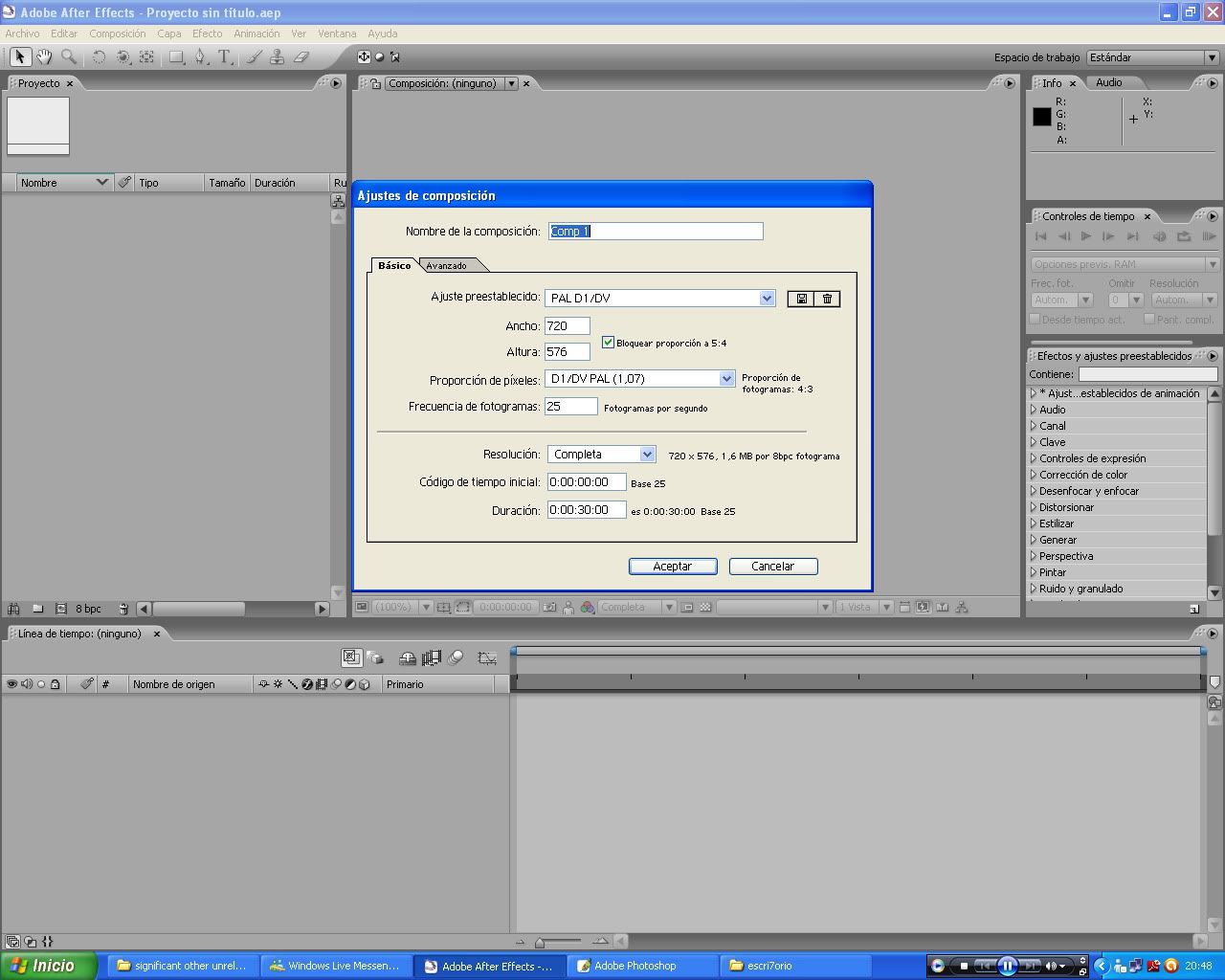Viewport: 1225px width, 980px height.
Task: Click the draft 3D icon in timeline
Action: pyautogui.click(x=375, y=657)
